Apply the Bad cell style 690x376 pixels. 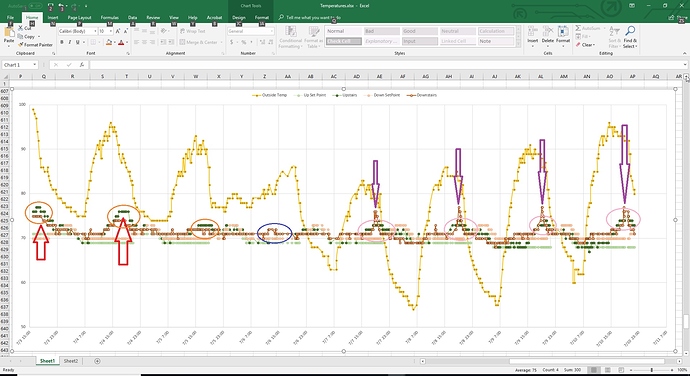[x=382, y=31]
